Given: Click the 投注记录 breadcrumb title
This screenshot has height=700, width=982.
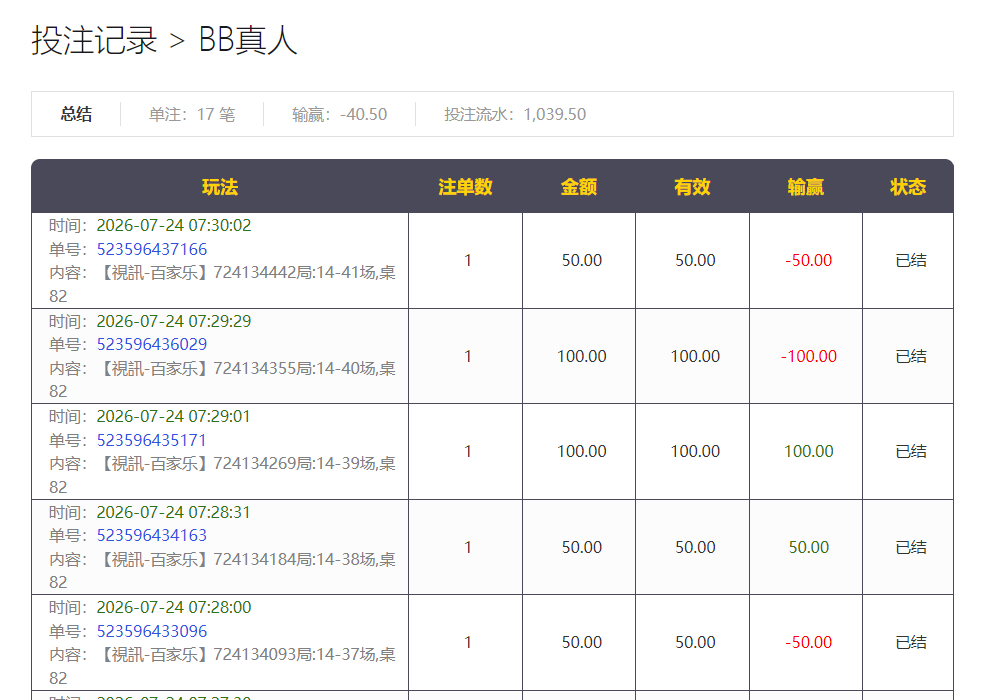Looking at the screenshot, I should click(94, 40).
